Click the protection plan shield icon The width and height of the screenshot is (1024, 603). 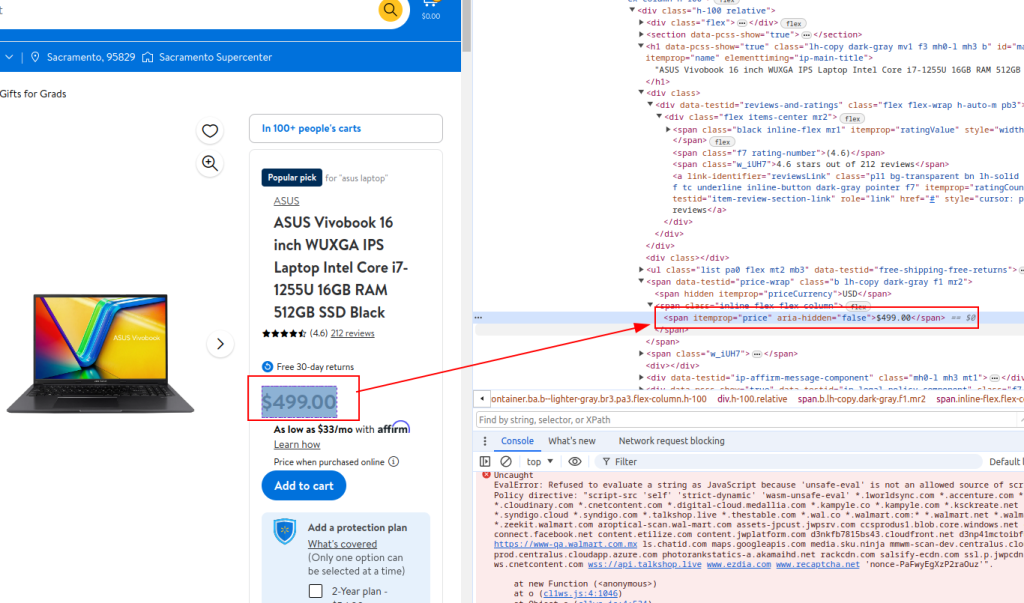coord(285,532)
